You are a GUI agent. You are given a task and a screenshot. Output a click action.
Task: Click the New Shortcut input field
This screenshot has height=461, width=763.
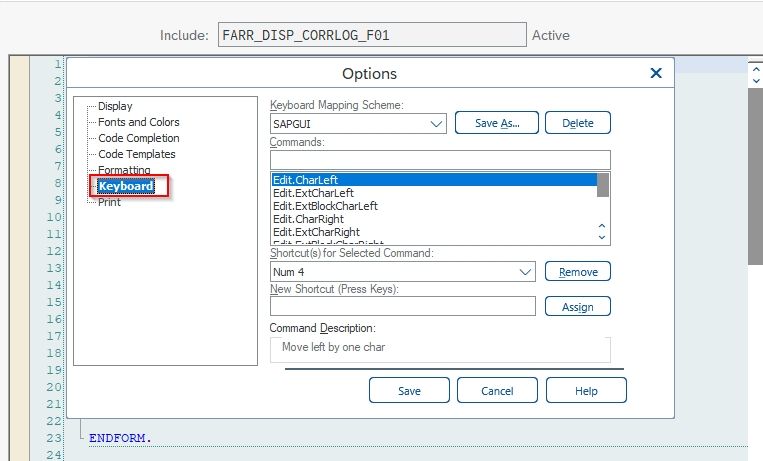coord(402,306)
